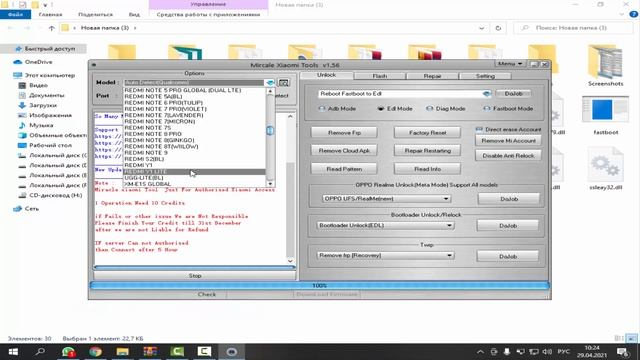The width and height of the screenshot is (640, 360).
Task: Open the Вид ribbon tab
Action: tap(134, 15)
